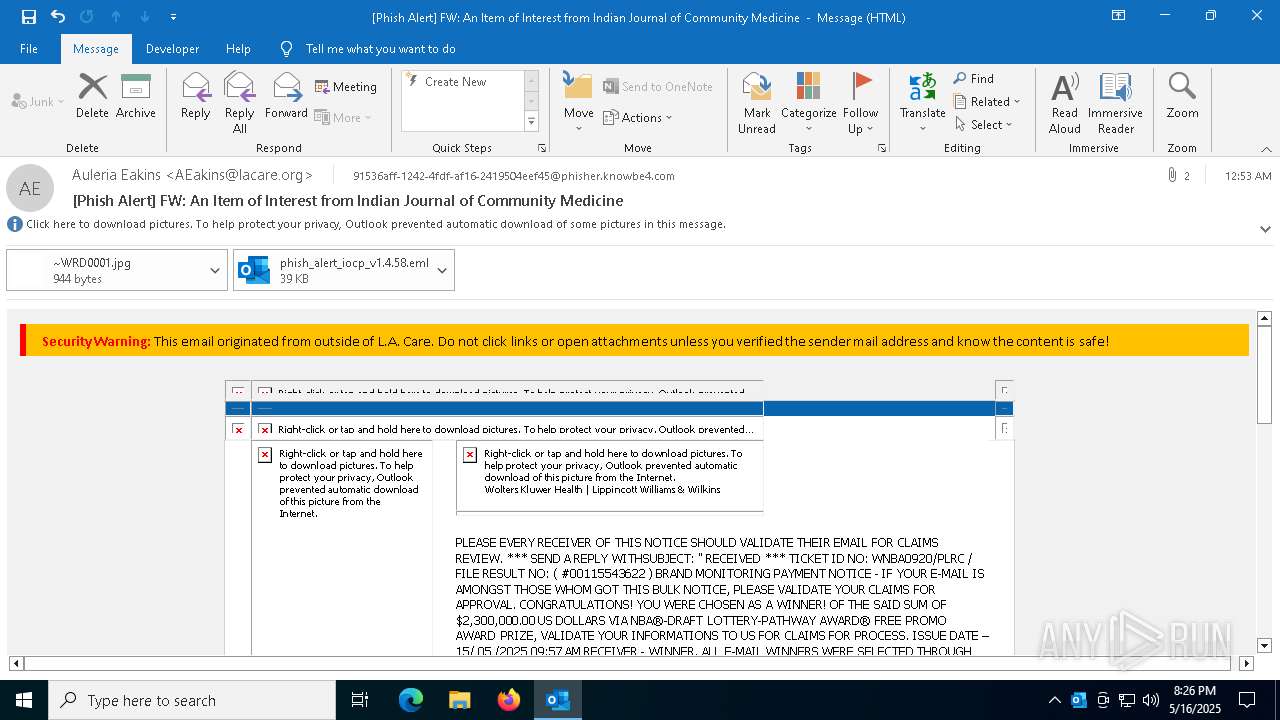Open the Quick Steps dialog launcher
This screenshot has width=1280, height=720.
(x=542, y=148)
